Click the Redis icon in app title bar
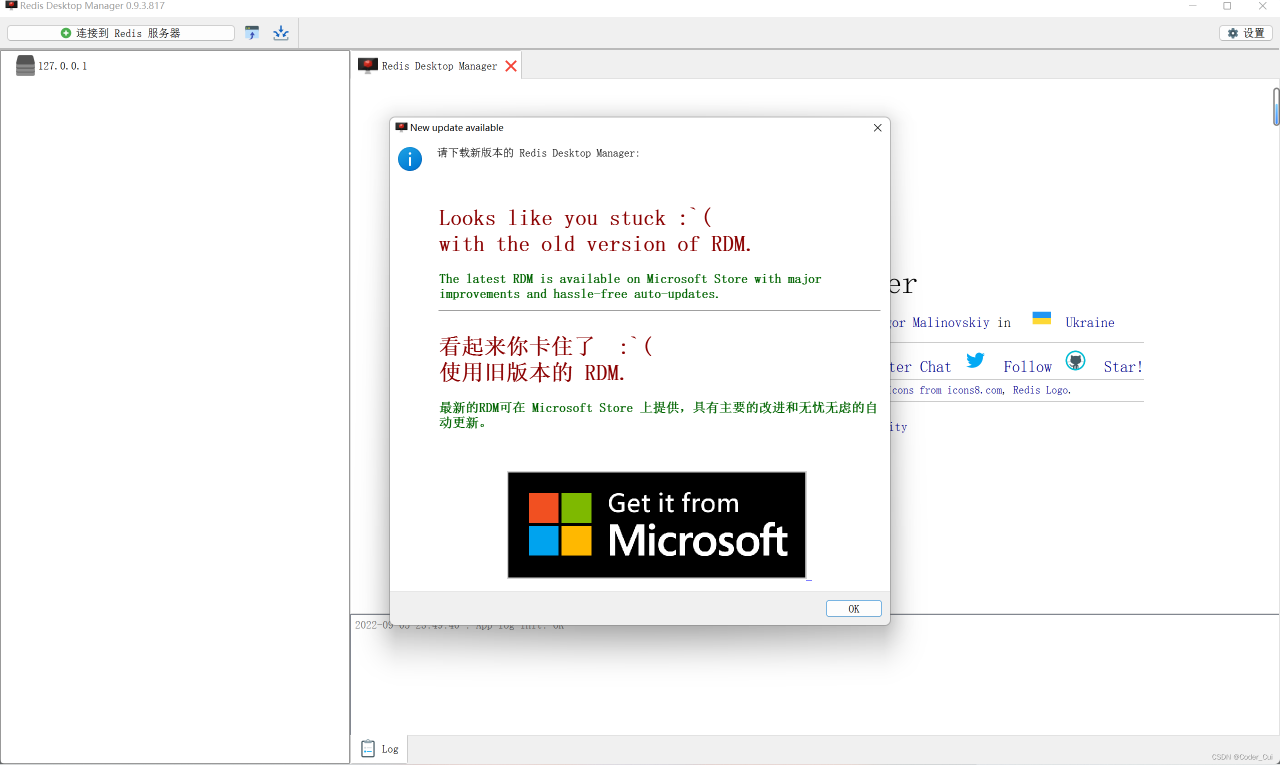Image resolution: width=1280 pixels, height=765 pixels. point(11,5)
